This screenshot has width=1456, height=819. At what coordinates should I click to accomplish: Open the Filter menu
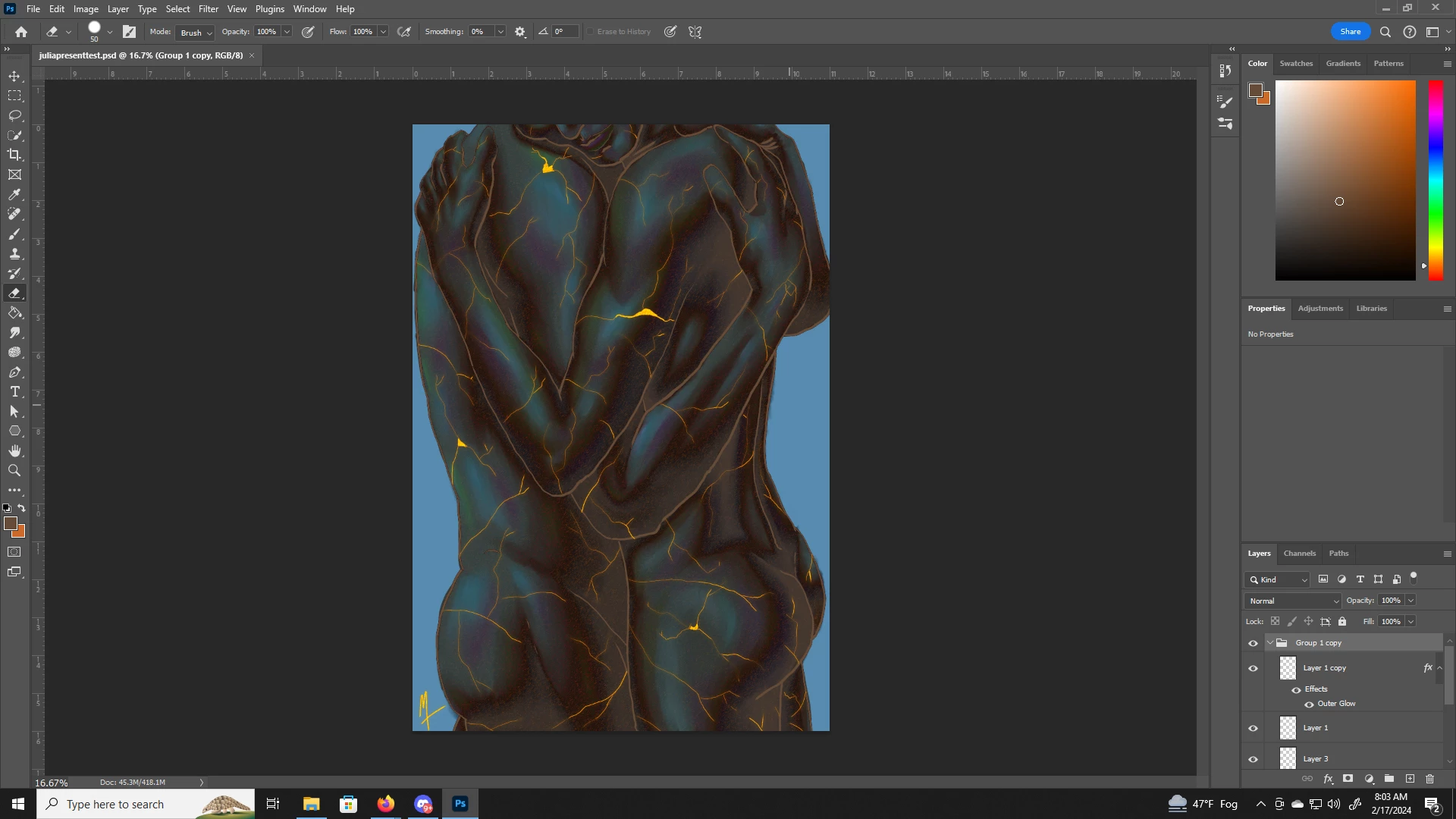pyautogui.click(x=208, y=9)
